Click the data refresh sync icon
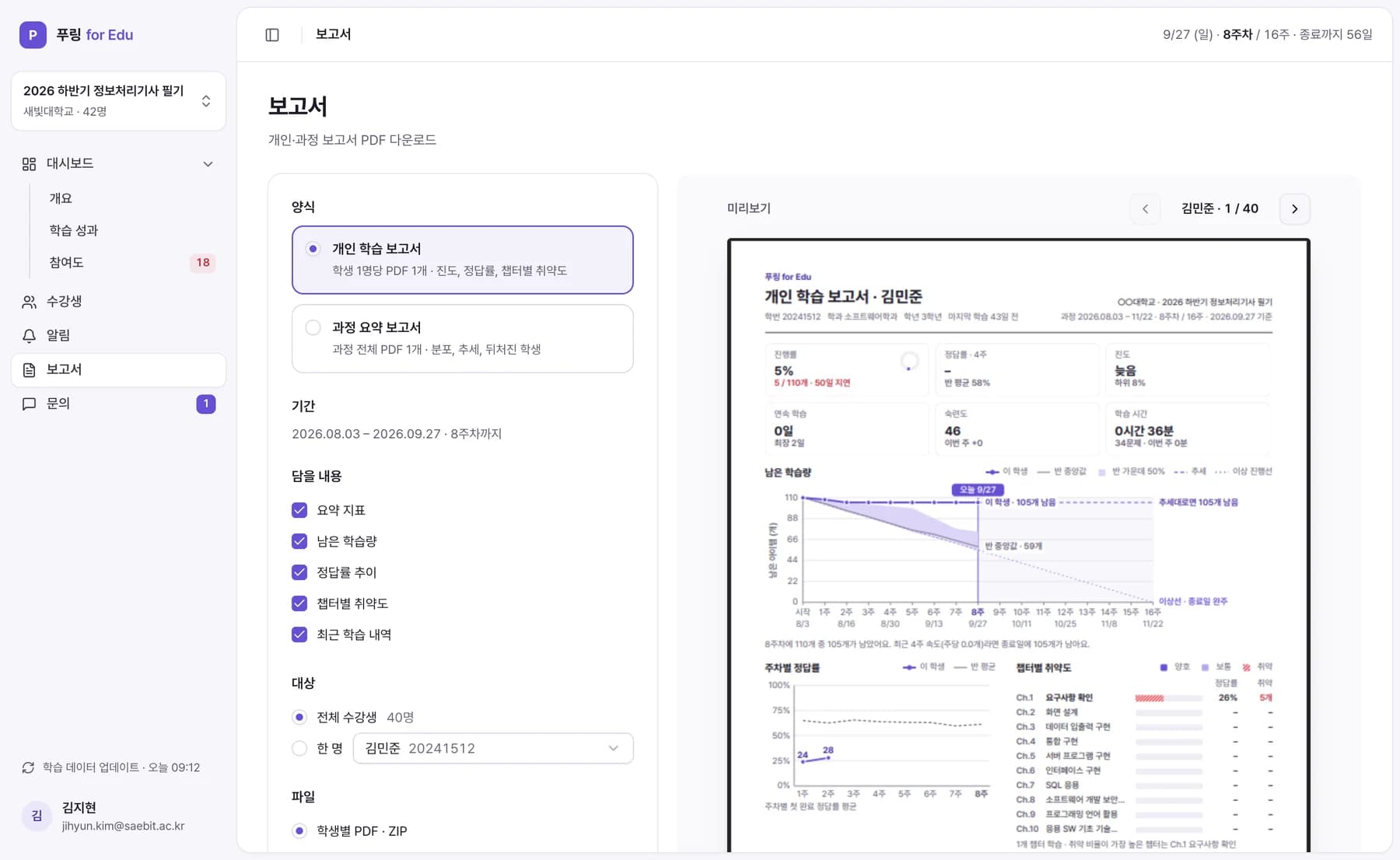1400x860 pixels. coord(28,767)
